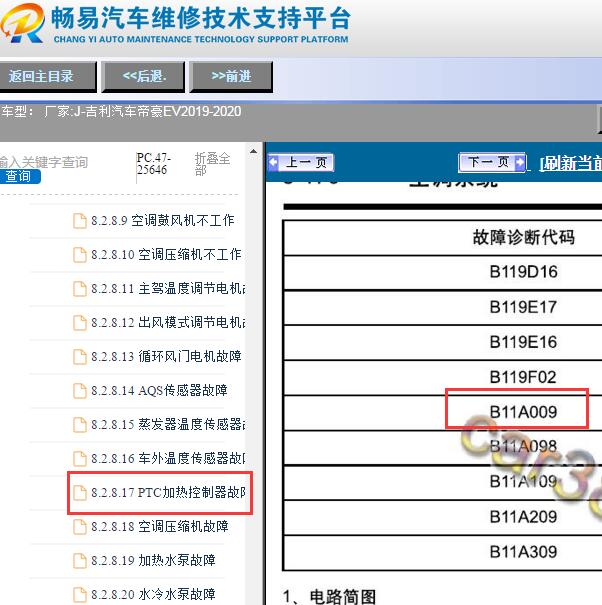Viewport: 602px width, 605px height.
Task: Open 8.2.8.13 循环风门电机故障
Action: click(166, 357)
